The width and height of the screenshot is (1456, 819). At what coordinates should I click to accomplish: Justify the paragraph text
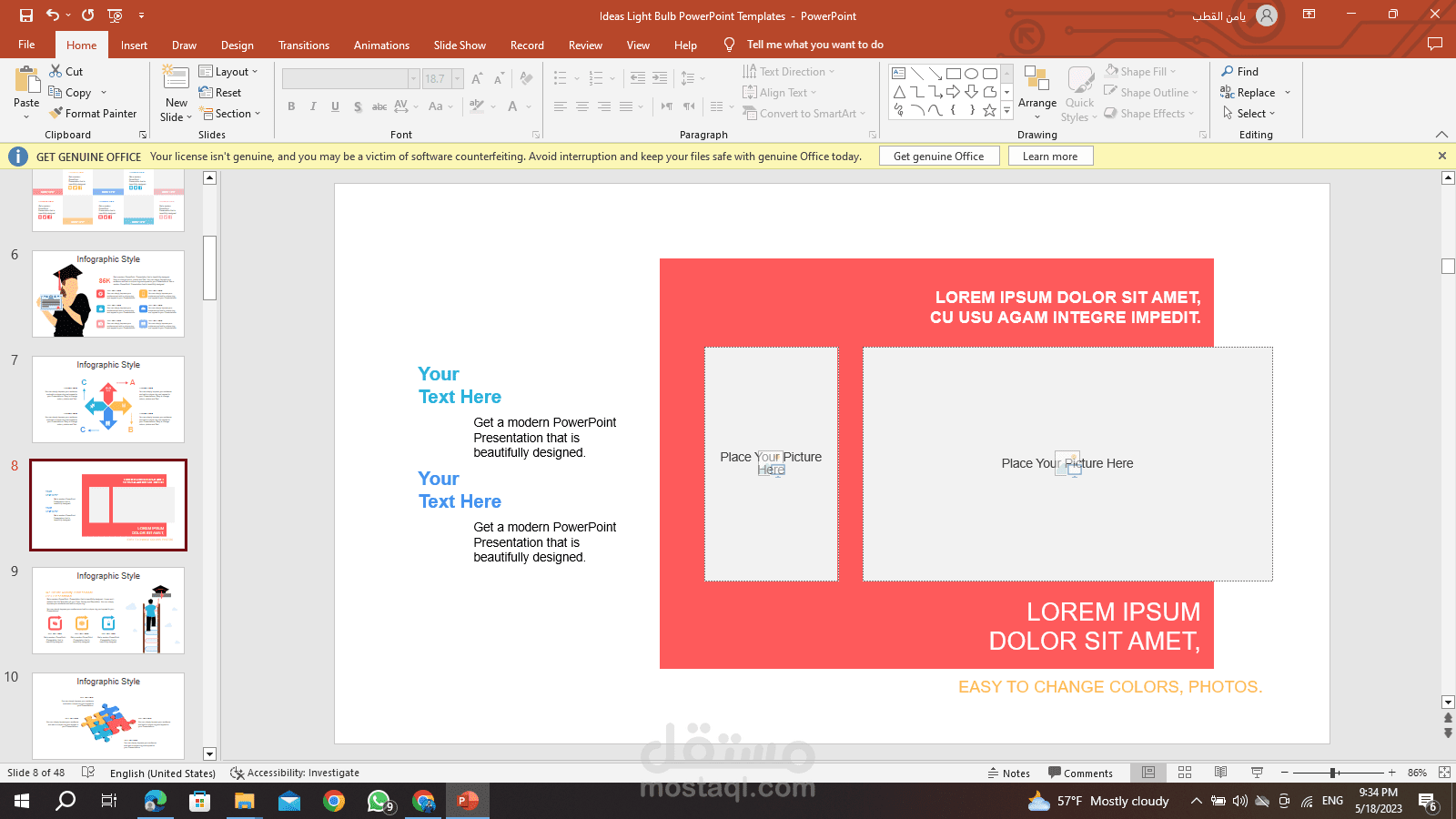[x=626, y=106]
